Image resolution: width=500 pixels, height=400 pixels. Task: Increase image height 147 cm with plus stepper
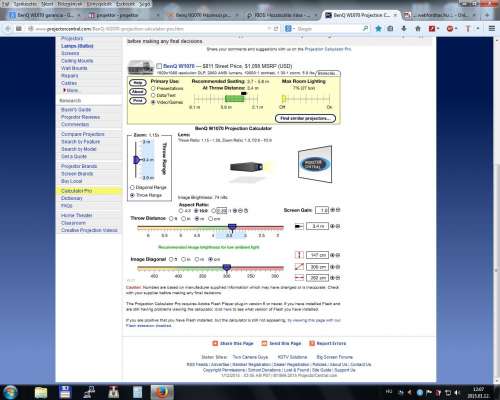332,255
